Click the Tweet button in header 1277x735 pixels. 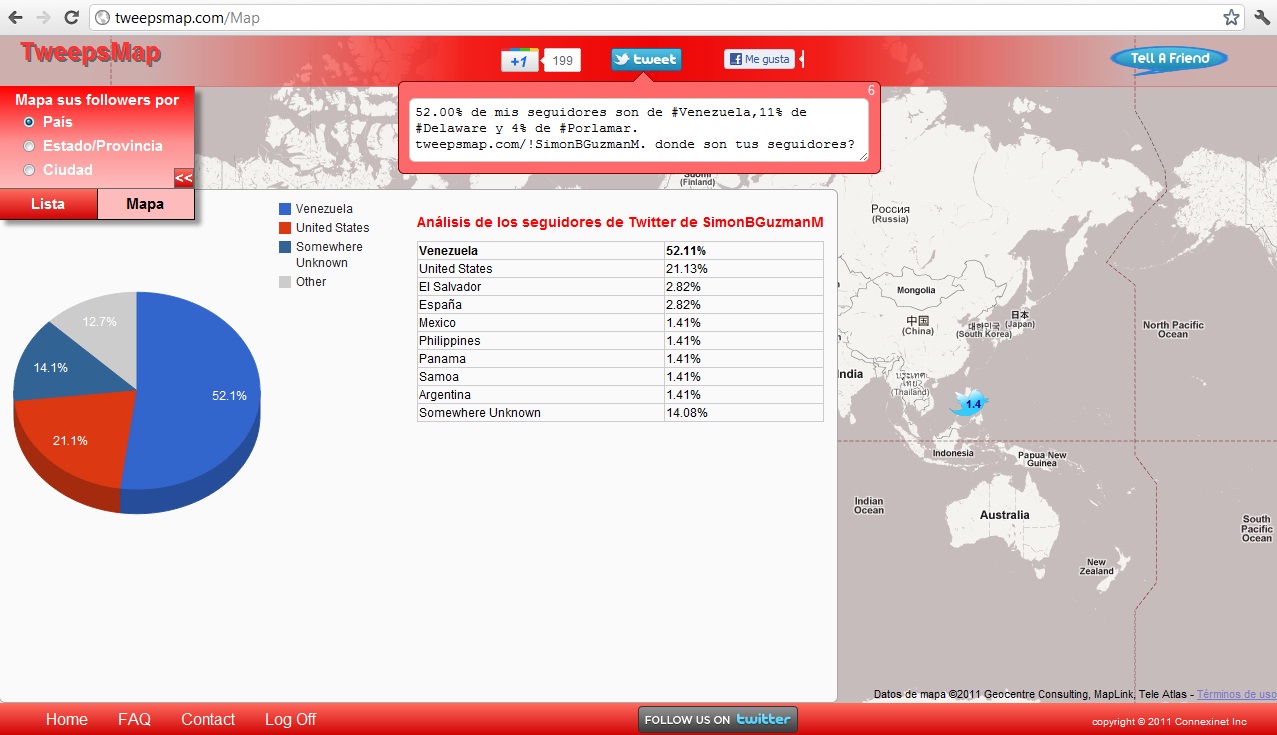pos(646,59)
